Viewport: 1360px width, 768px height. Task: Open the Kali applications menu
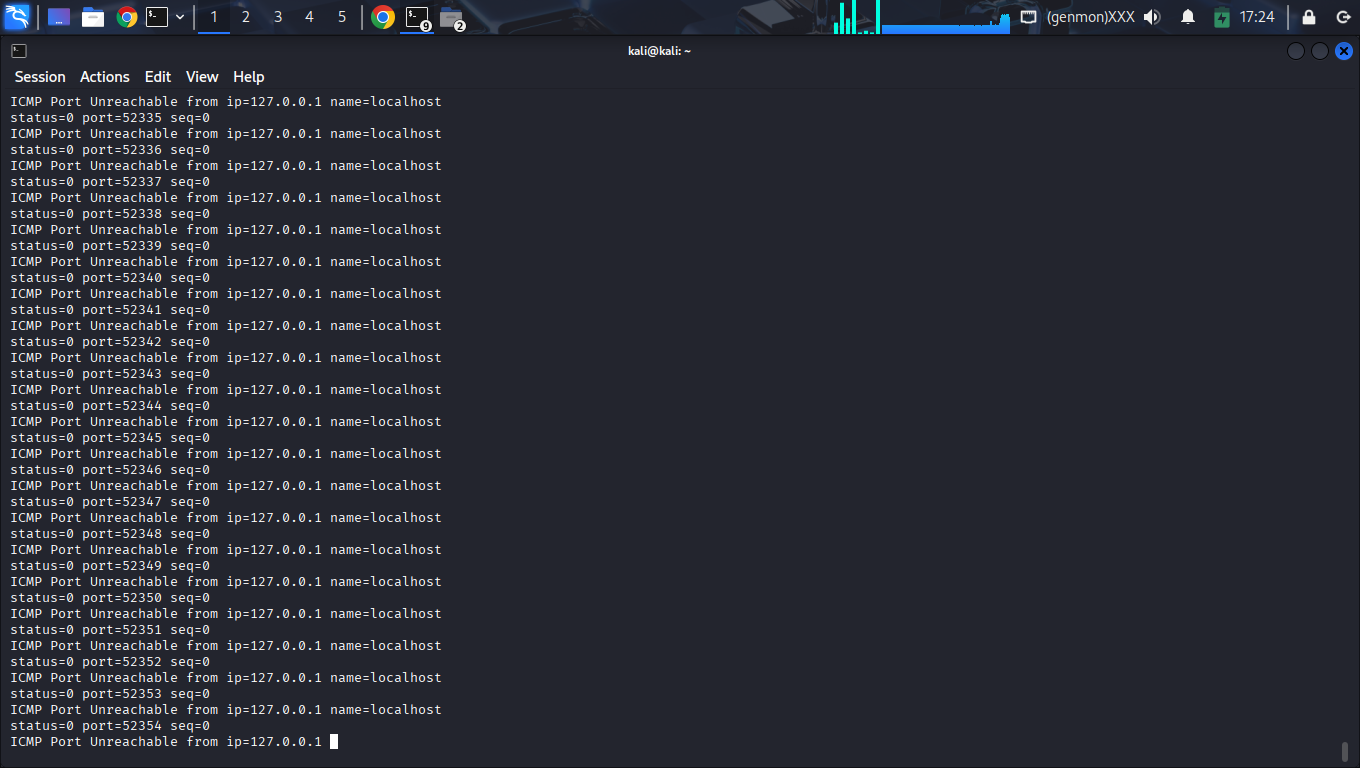[x=17, y=17]
